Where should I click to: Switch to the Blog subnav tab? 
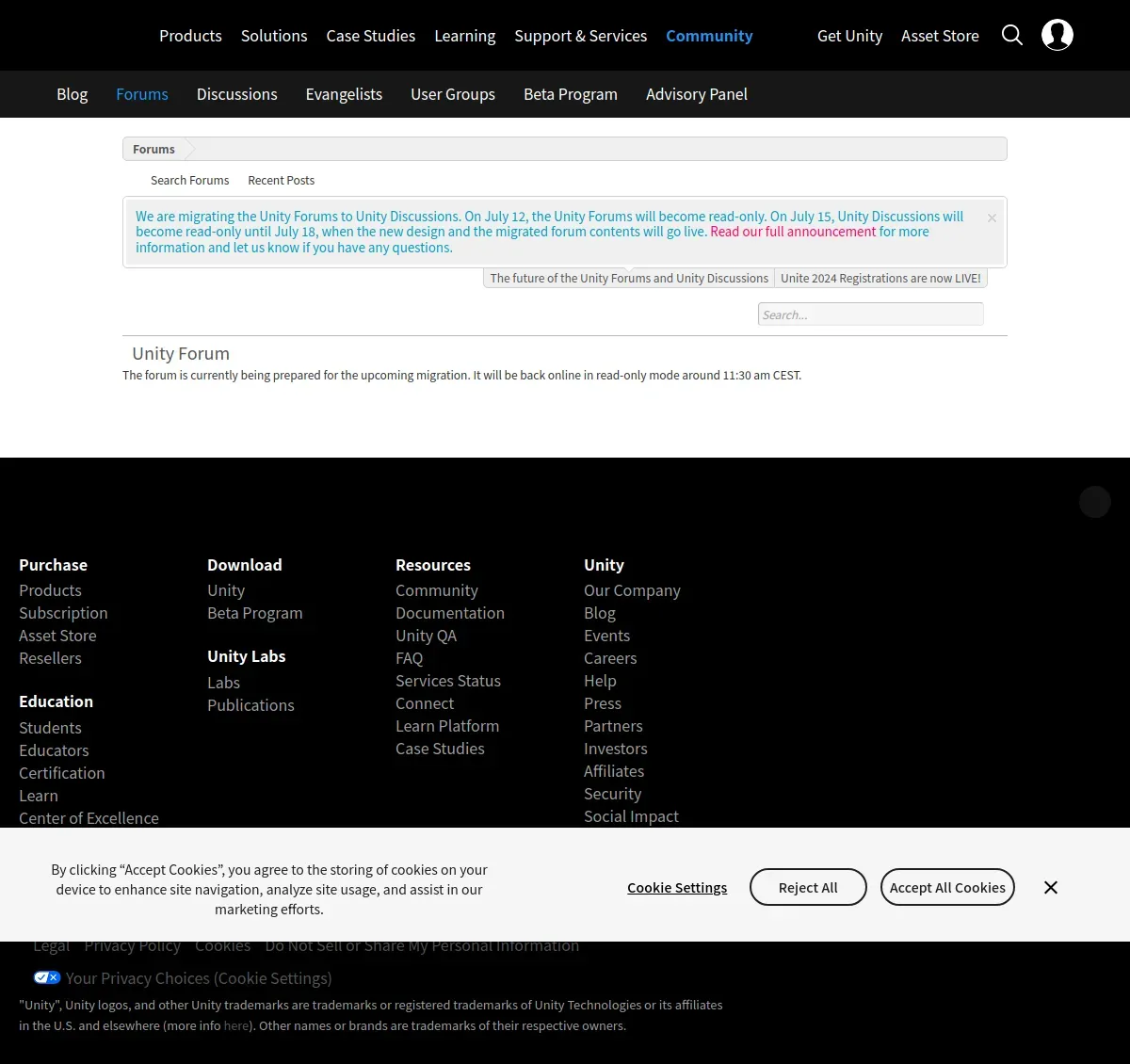[x=73, y=94]
